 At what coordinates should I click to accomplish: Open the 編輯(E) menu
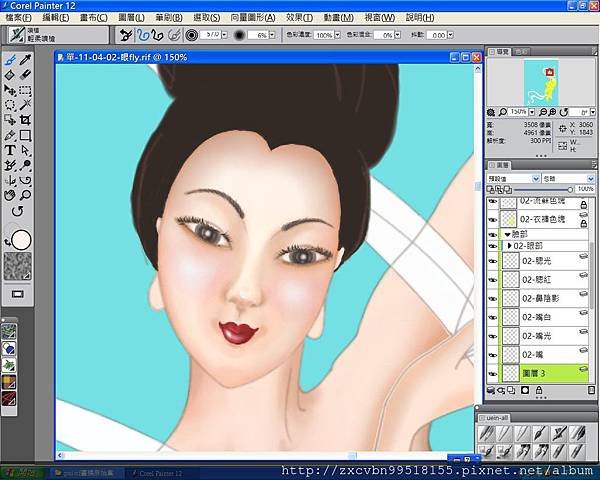click(x=55, y=18)
